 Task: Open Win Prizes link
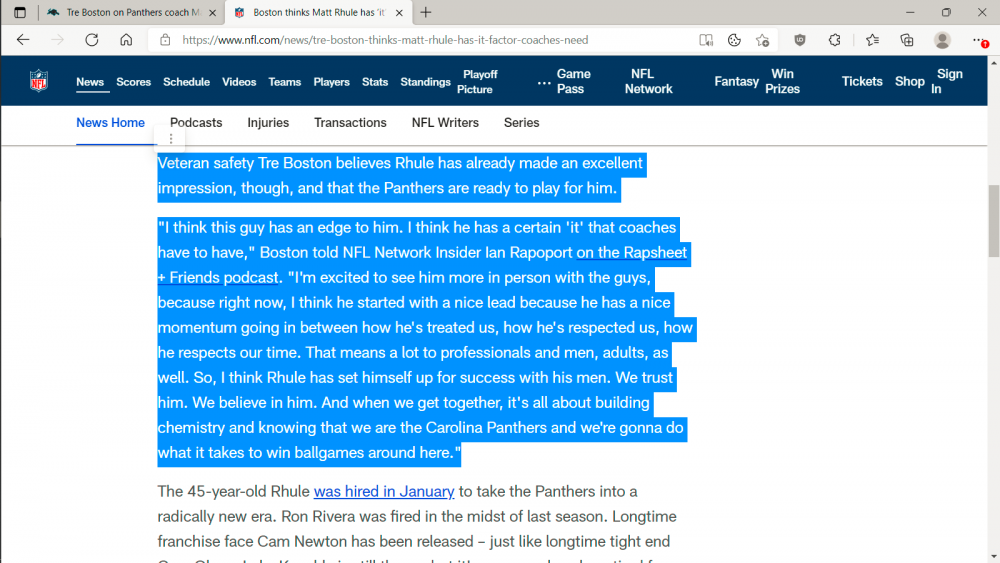tap(783, 82)
